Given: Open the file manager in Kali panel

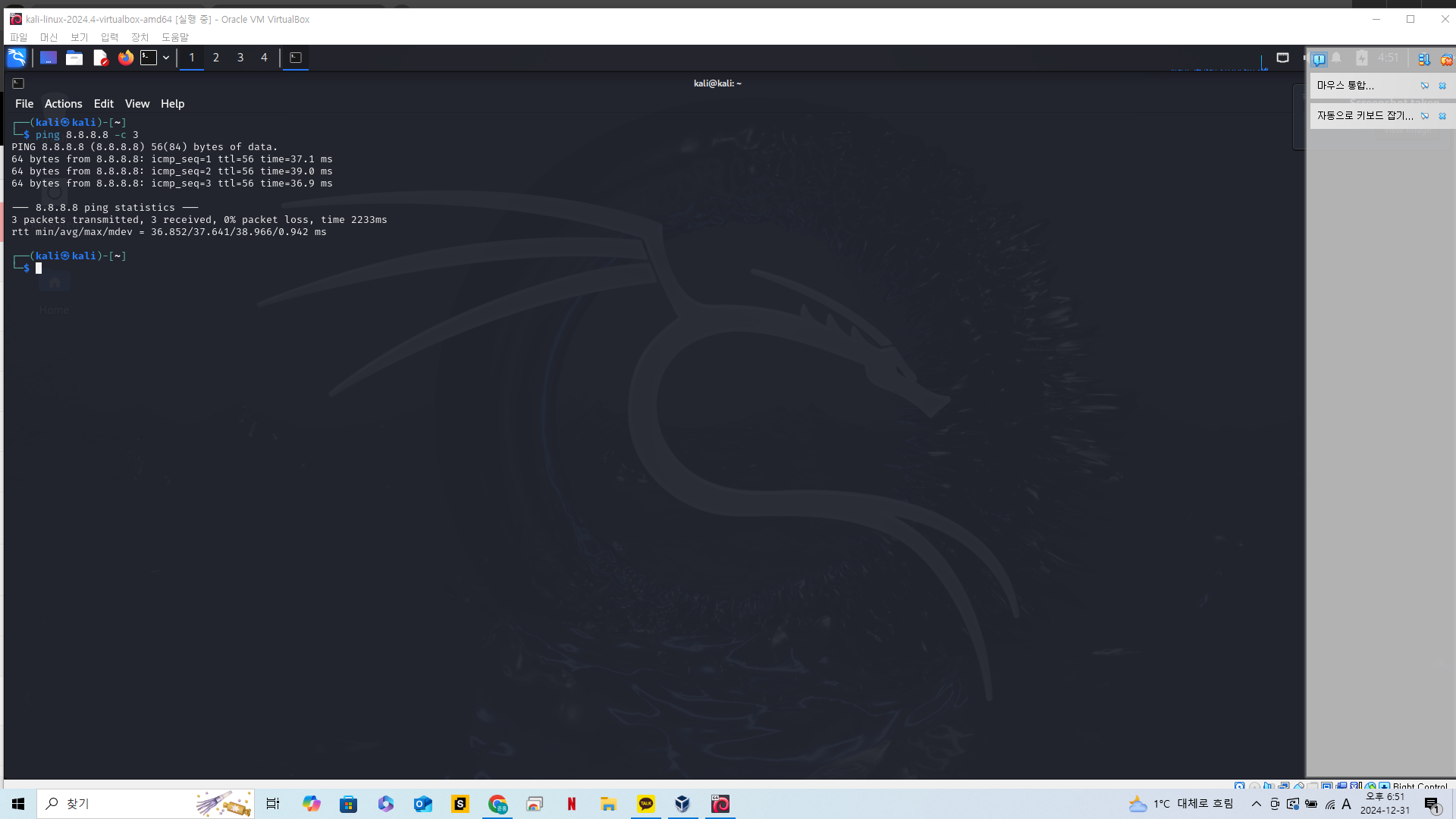Looking at the screenshot, I should [74, 58].
